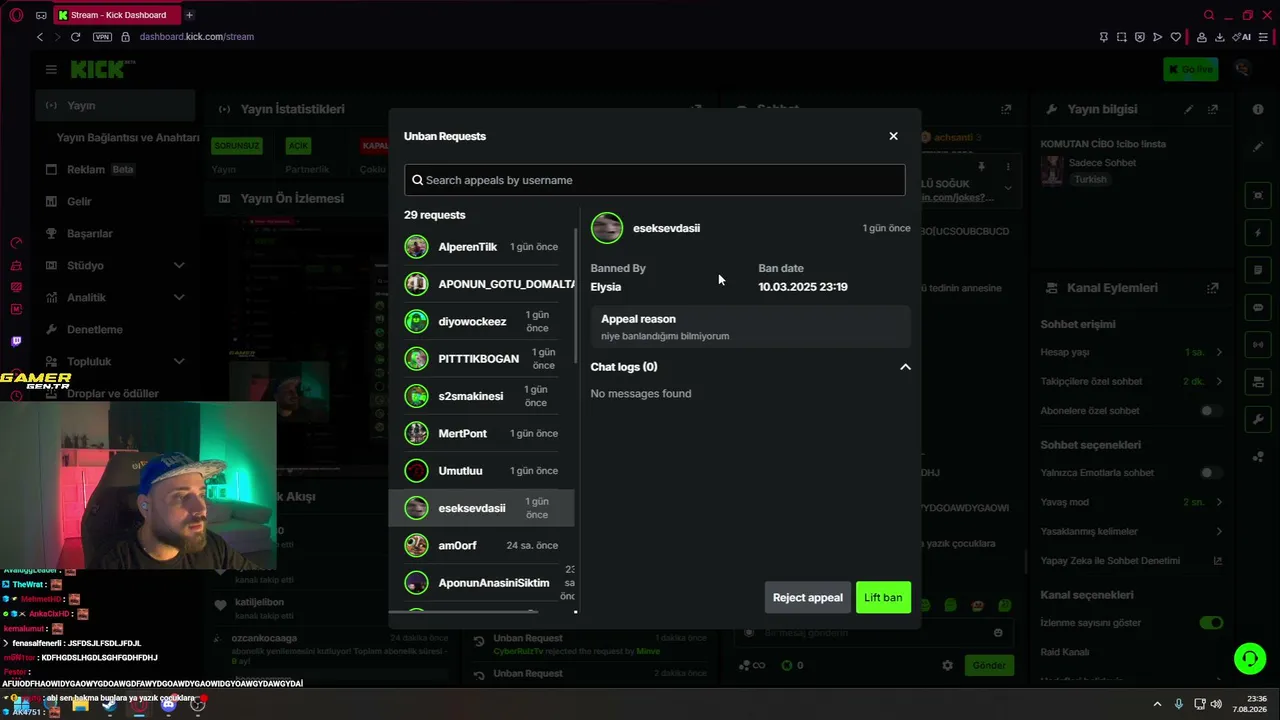Go to the Gelir page
Viewport: 1280px width, 720px height.
pos(115,201)
